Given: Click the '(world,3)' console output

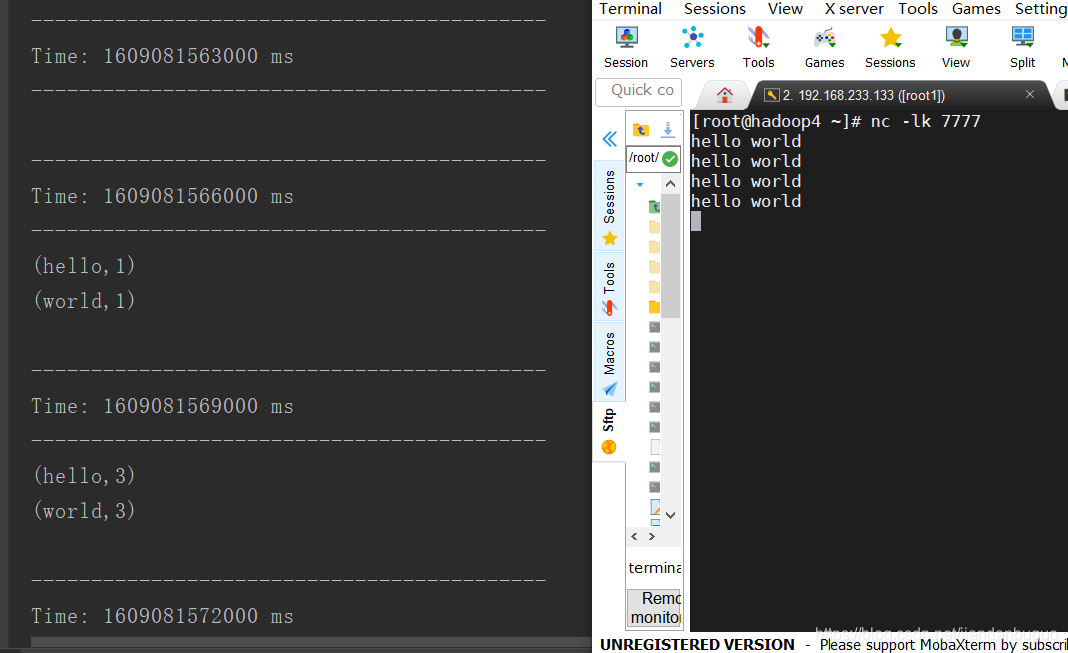Looking at the screenshot, I should pyautogui.click(x=84, y=510).
